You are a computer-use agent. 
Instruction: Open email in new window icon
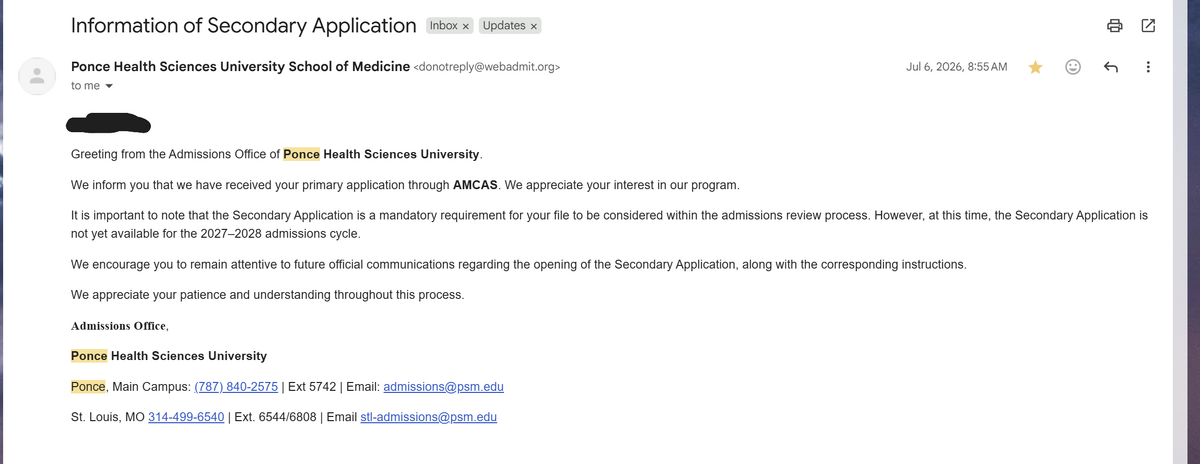coord(1148,26)
